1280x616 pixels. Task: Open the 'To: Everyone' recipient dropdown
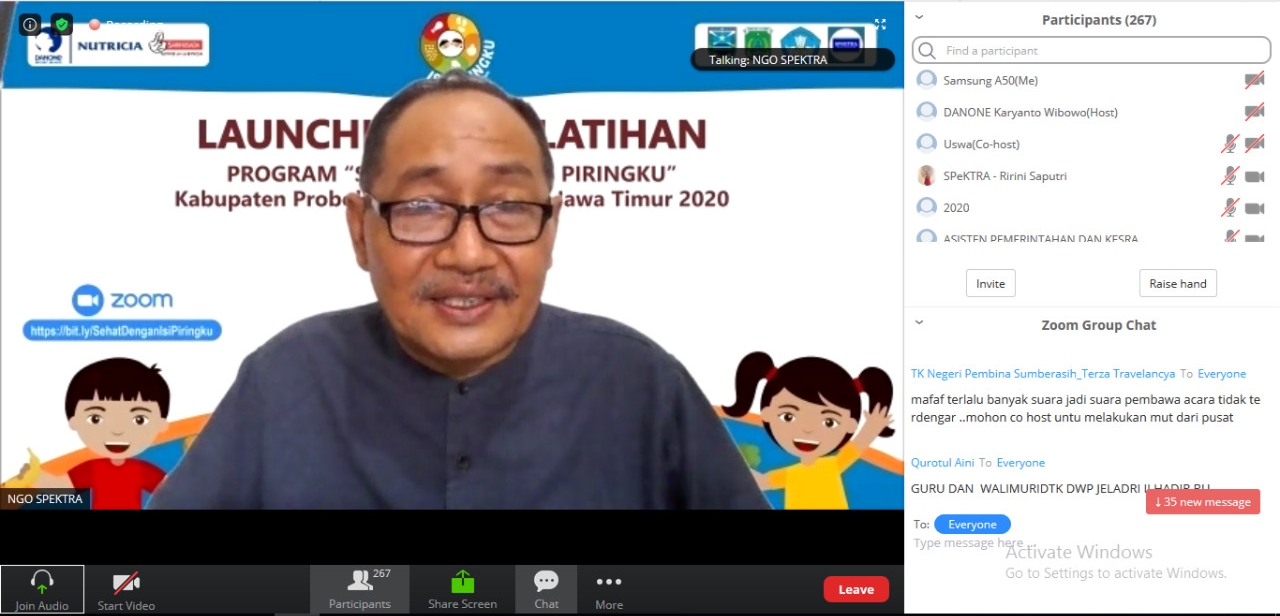click(972, 524)
